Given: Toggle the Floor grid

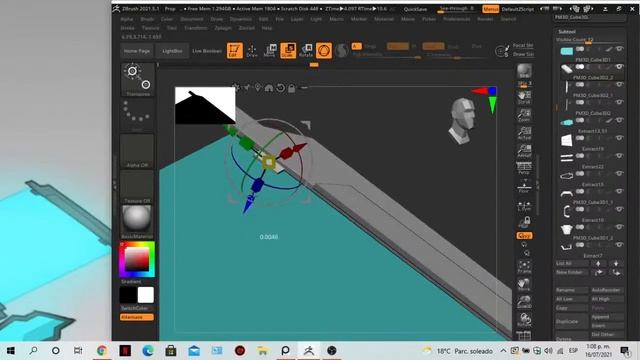Looking at the screenshot, I should [524, 186].
